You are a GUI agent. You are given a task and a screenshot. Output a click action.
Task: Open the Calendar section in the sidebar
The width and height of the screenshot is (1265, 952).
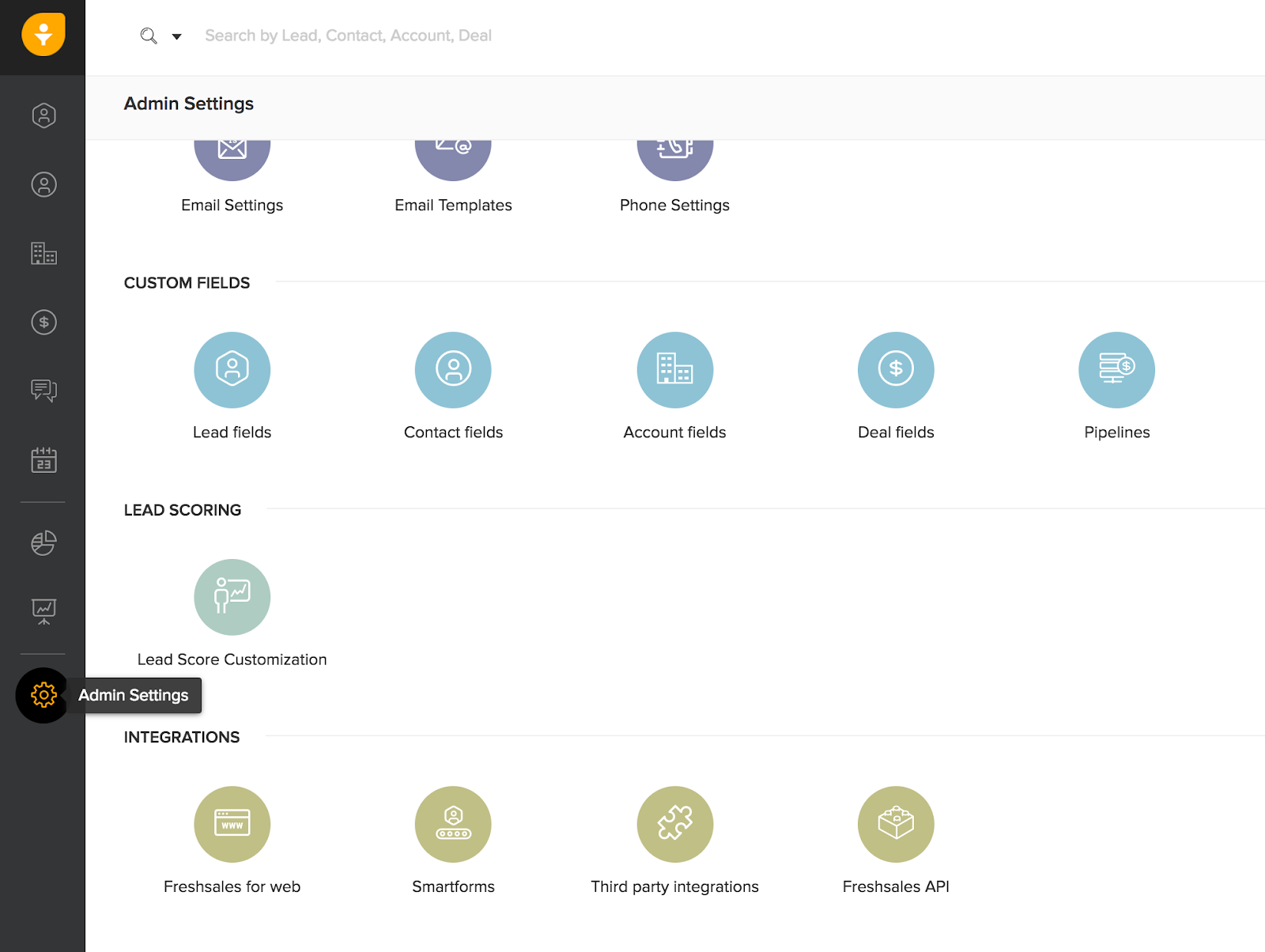pyautogui.click(x=44, y=459)
